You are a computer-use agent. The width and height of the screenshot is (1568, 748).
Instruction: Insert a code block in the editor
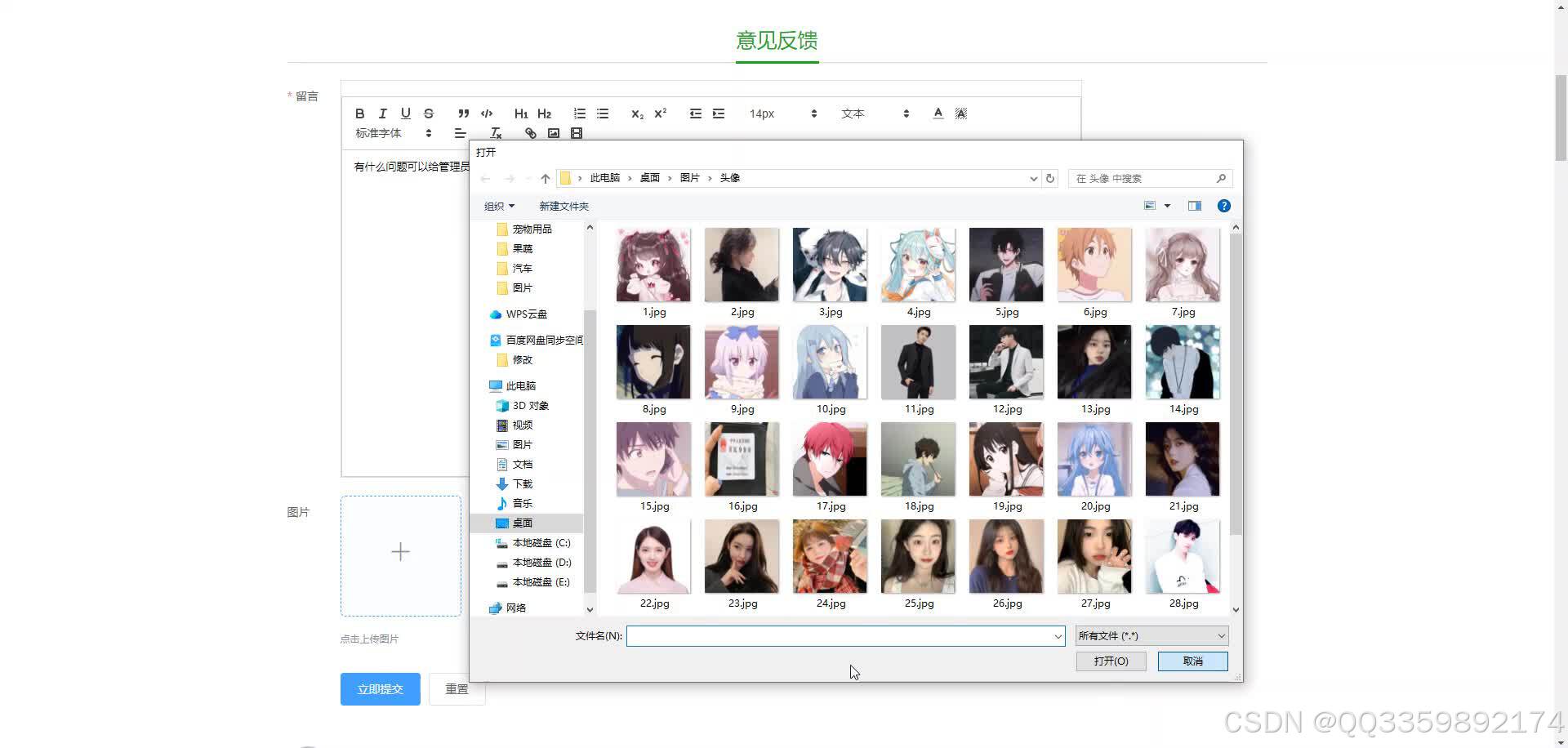(487, 114)
